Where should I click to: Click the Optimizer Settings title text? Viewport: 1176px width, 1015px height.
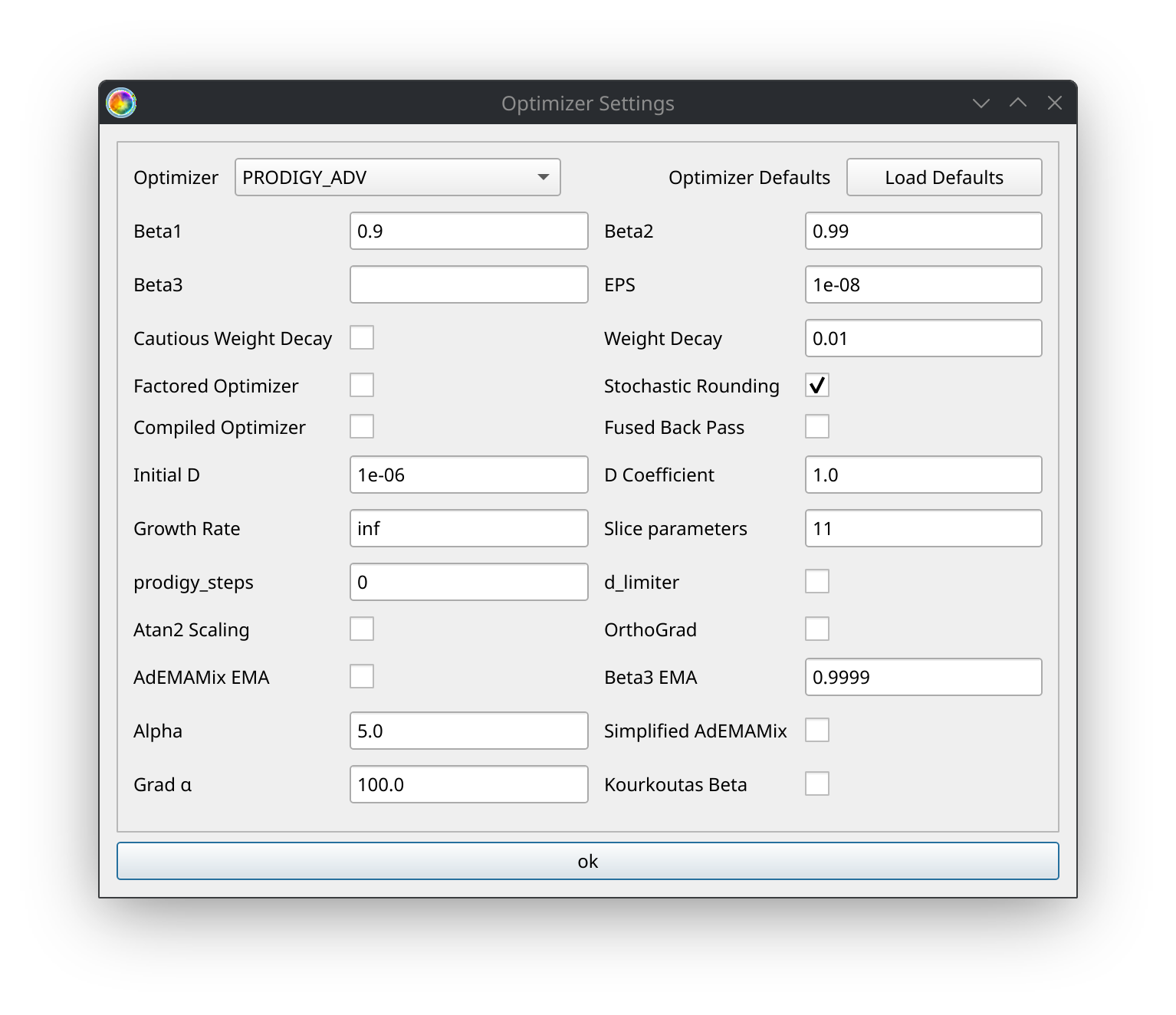587,103
